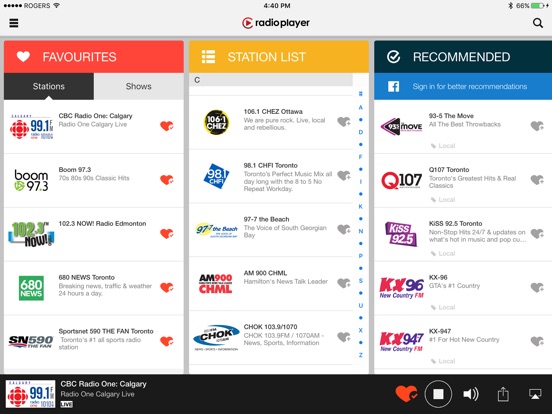Image resolution: width=552 pixels, height=414 pixels.
Task: Open the KiSS 92.5 logo
Action: (401, 234)
